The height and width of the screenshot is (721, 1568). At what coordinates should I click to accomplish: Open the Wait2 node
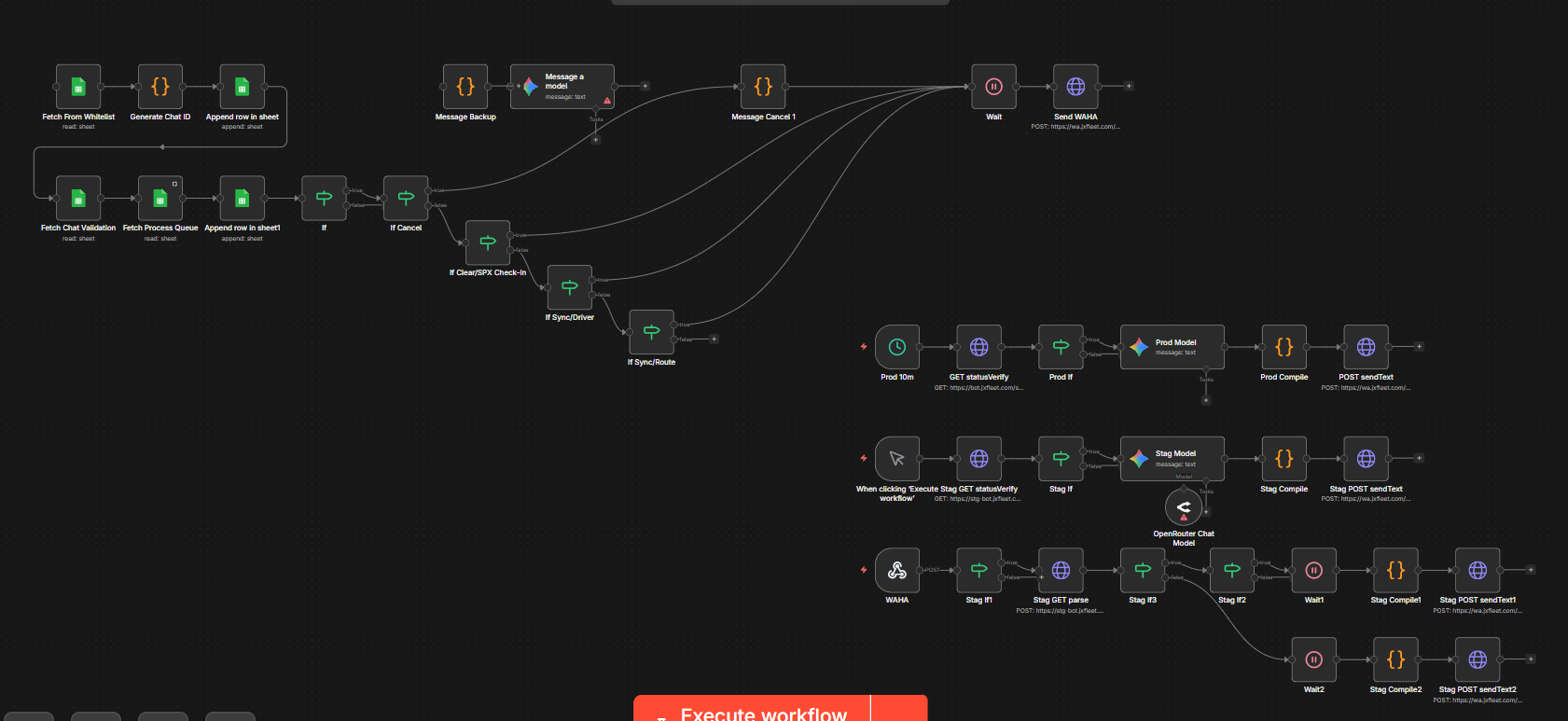pos(1314,659)
